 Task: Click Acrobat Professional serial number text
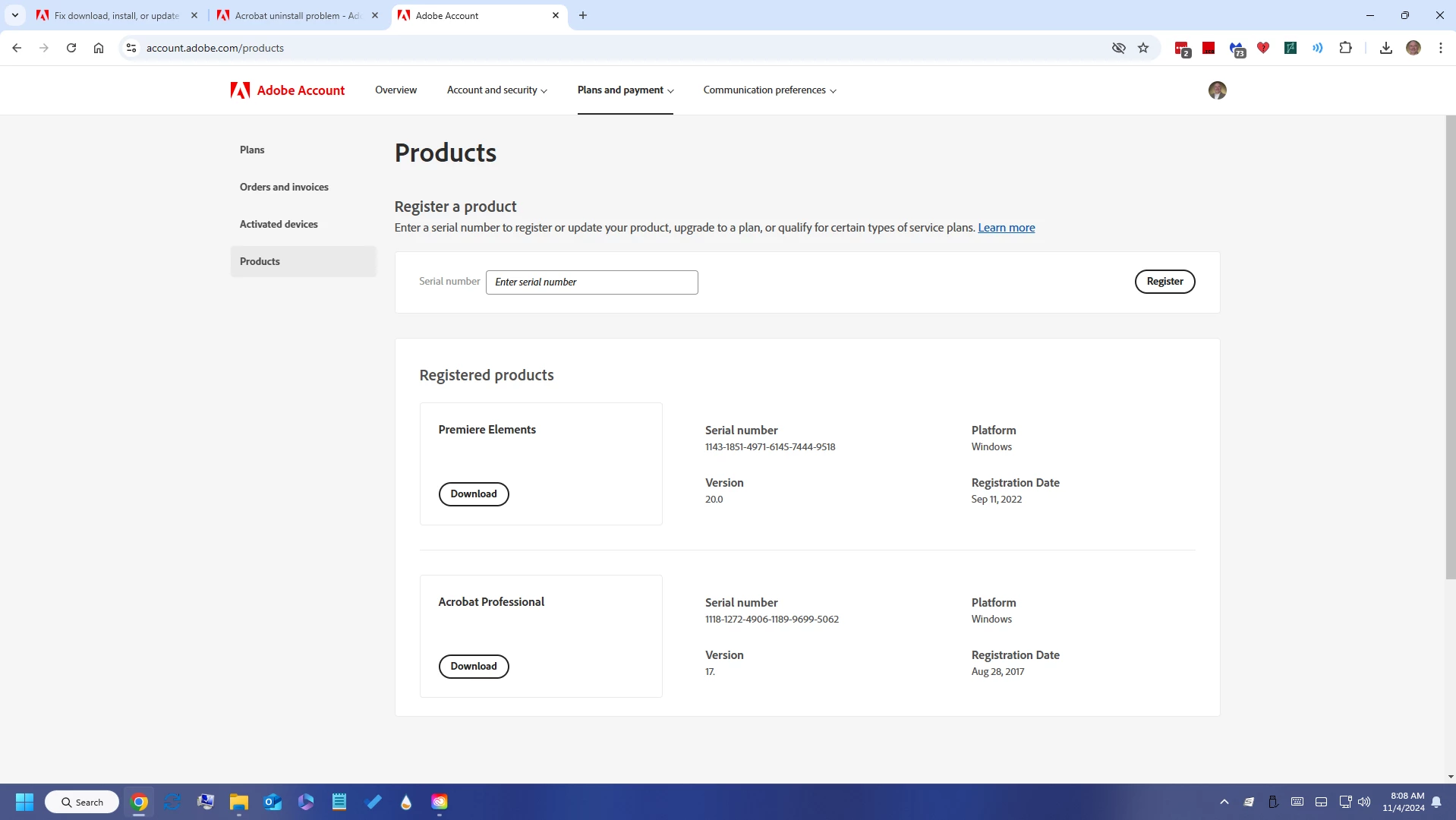point(771,620)
